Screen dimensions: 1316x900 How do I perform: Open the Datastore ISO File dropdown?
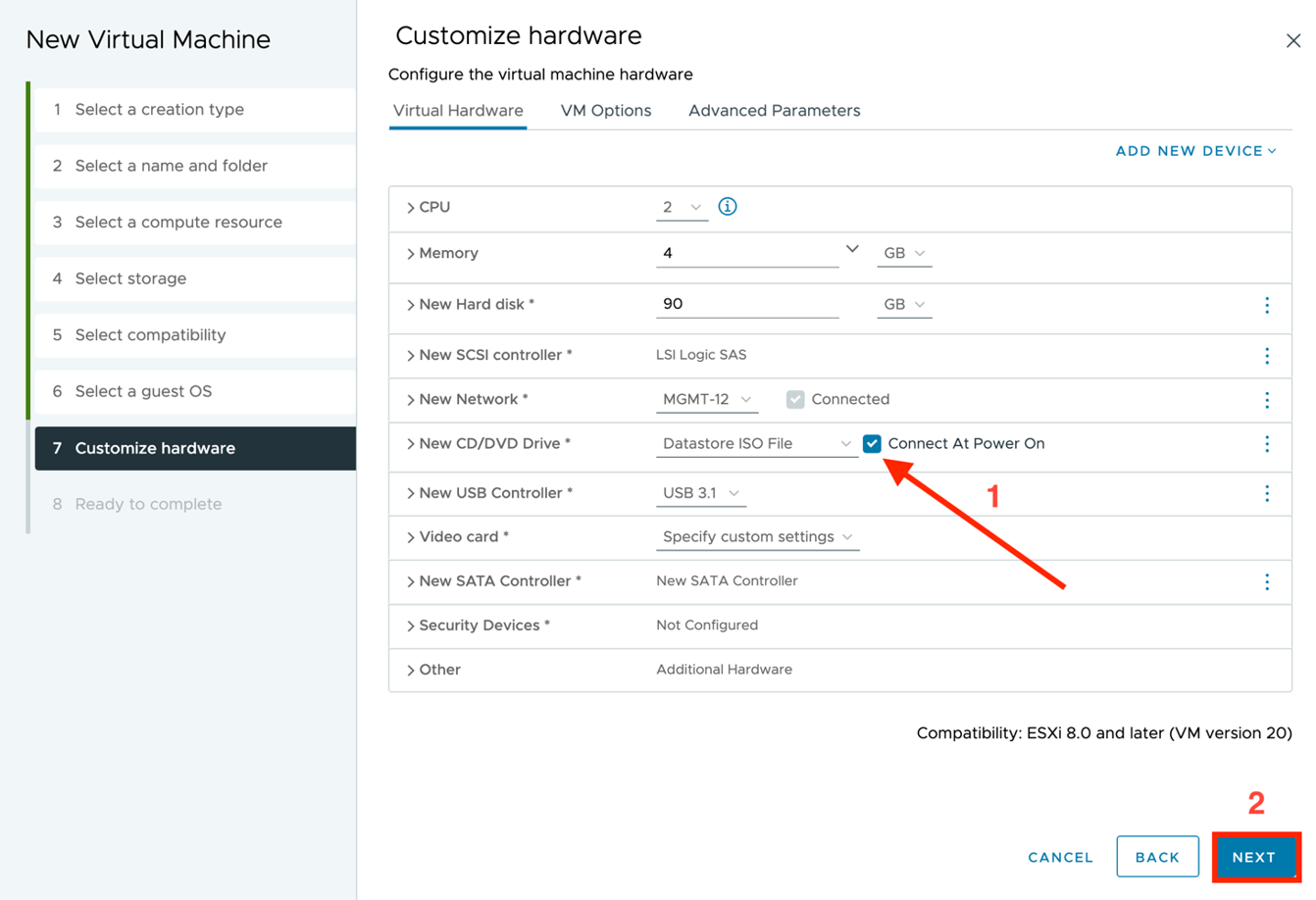(x=756, y=444)
